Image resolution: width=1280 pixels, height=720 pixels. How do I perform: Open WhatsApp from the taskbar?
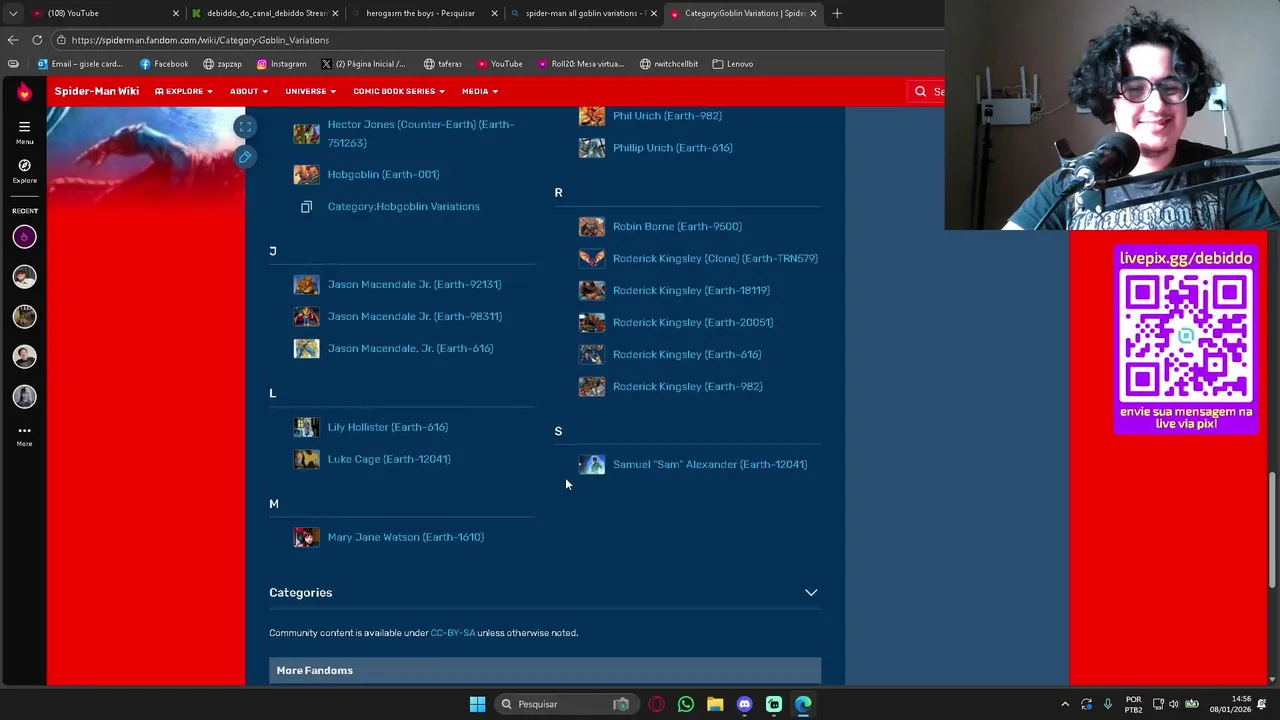(x=685, y=704)
